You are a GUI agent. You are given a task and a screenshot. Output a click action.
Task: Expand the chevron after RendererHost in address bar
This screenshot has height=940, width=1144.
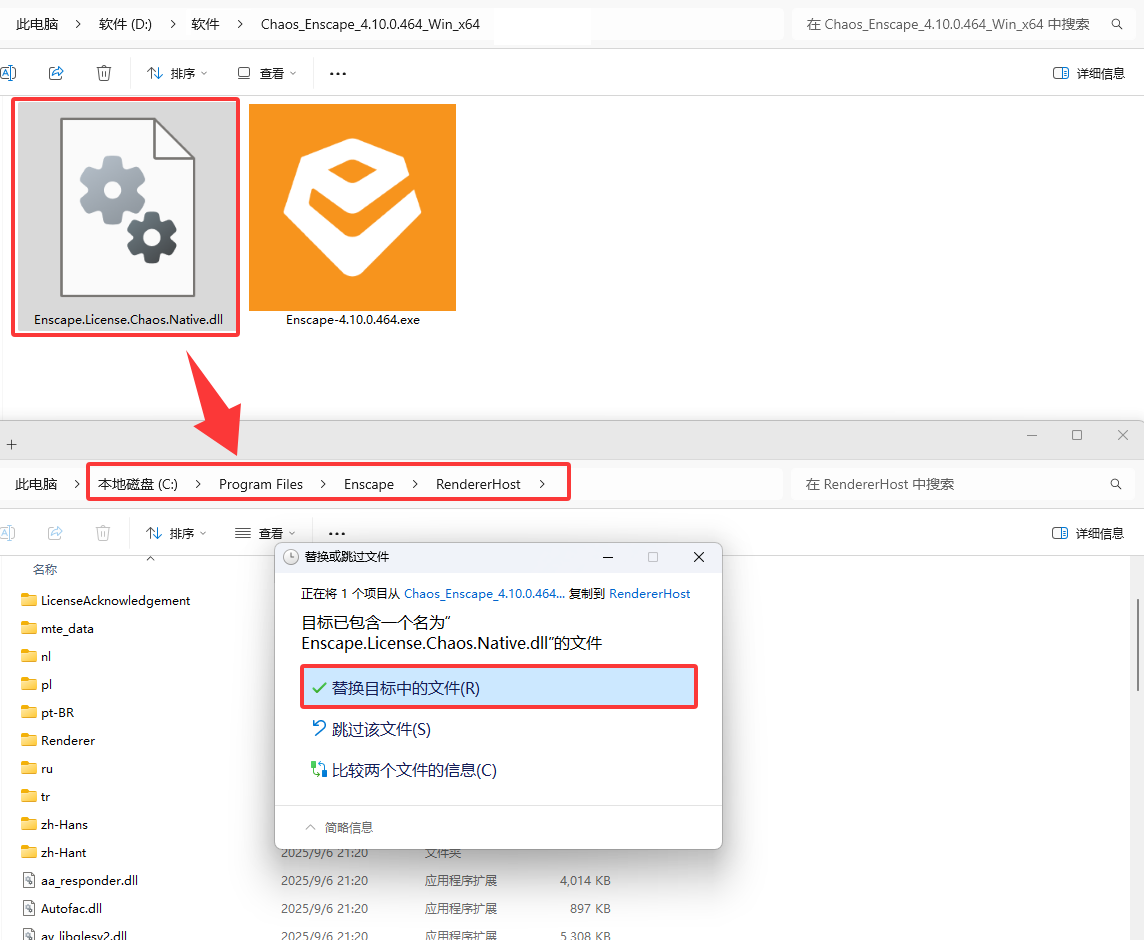pos(542,484)
